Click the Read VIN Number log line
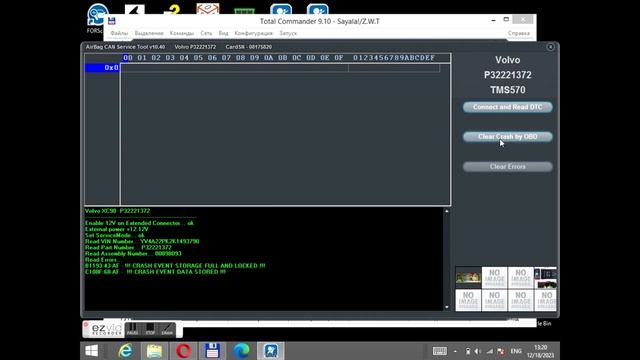Image resolution: width=640 pixels, height=360 pixels. tap(142, 241)
